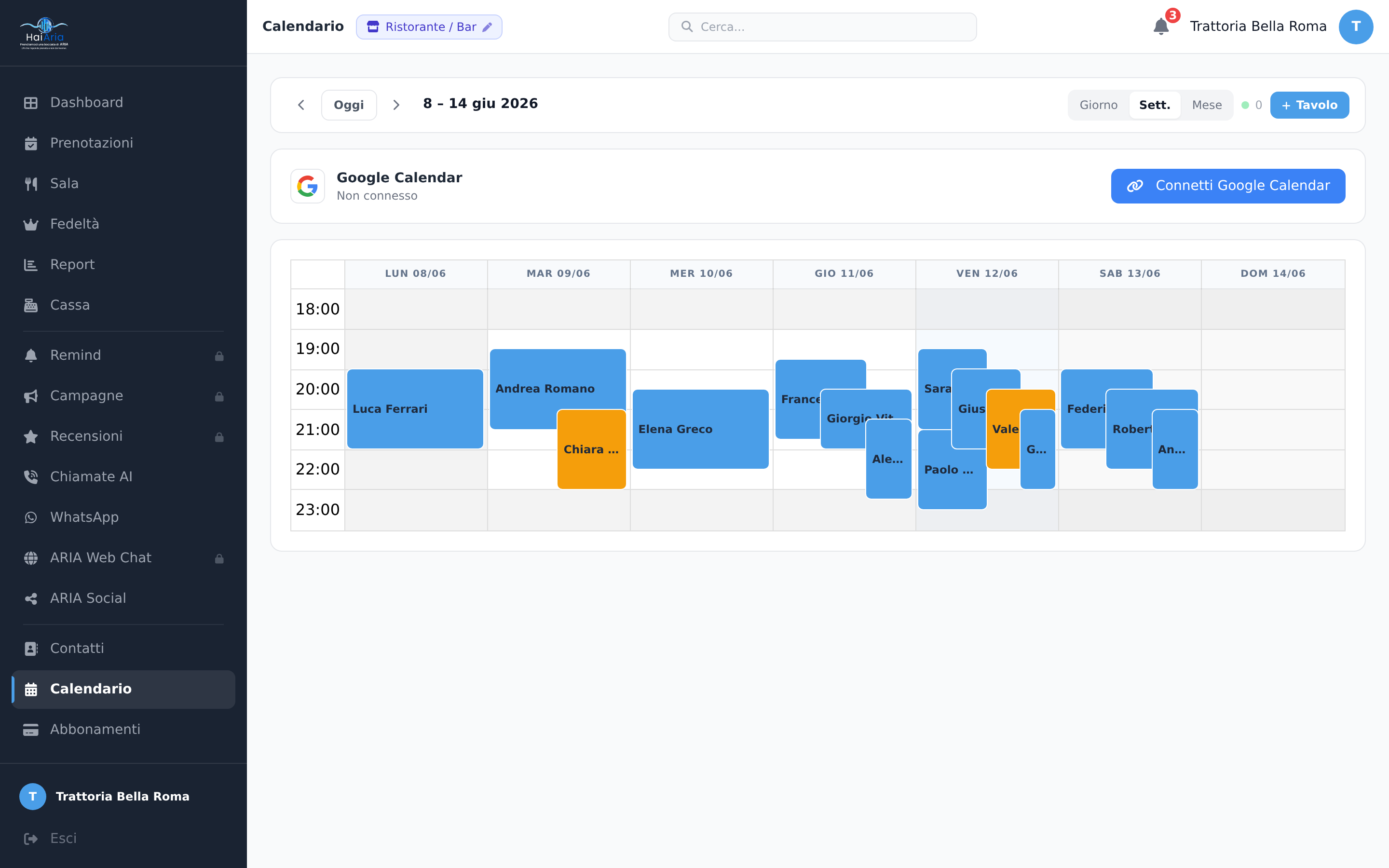
Task: Click the + Tavolo button
Action: coord(1309,105)
